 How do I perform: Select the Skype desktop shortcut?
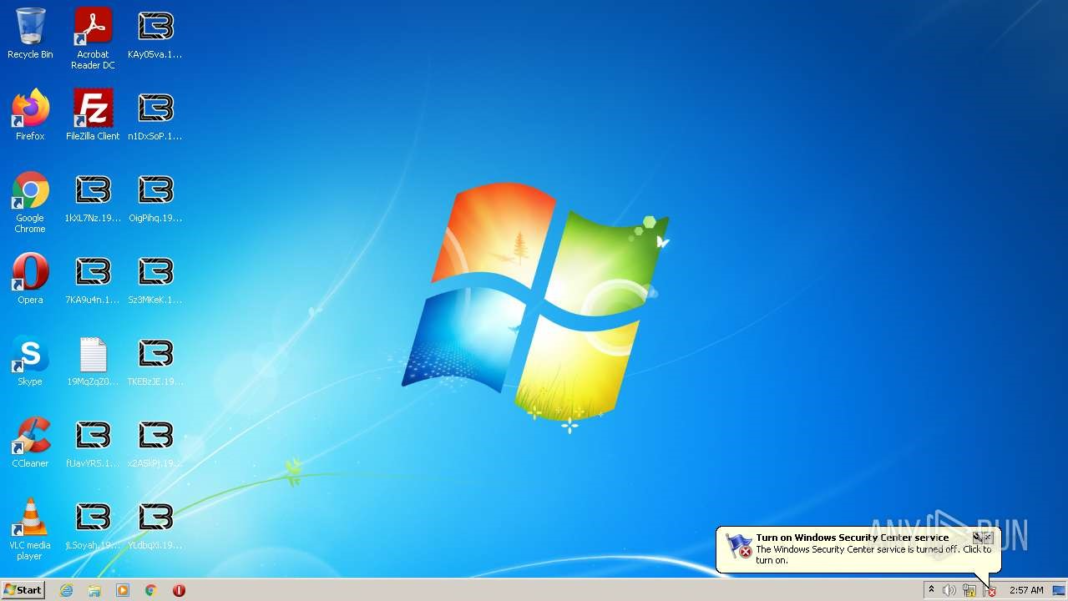30,360
